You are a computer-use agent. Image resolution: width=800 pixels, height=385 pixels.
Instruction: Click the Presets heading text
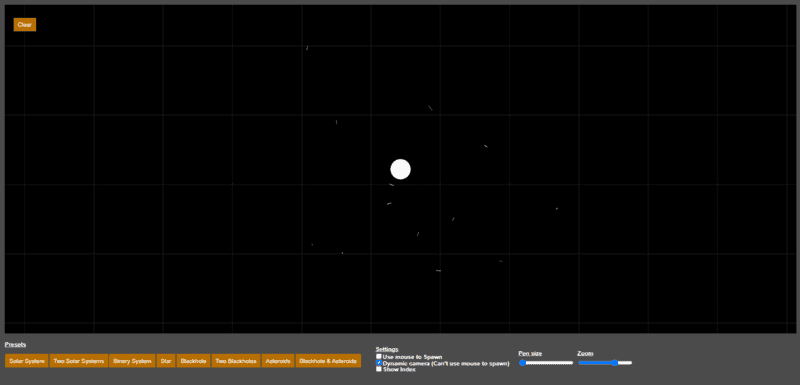15,345
